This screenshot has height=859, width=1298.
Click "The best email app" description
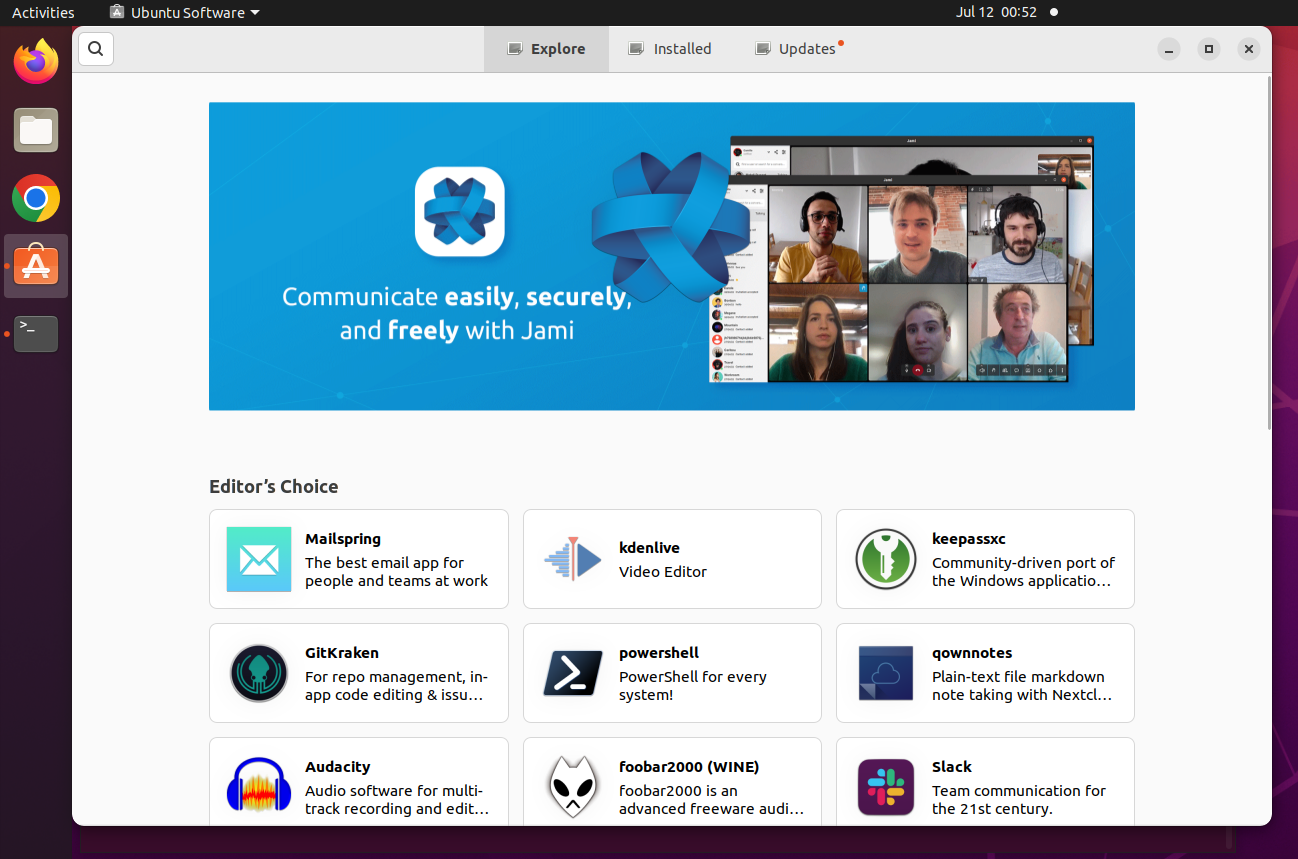pos(397,572)
